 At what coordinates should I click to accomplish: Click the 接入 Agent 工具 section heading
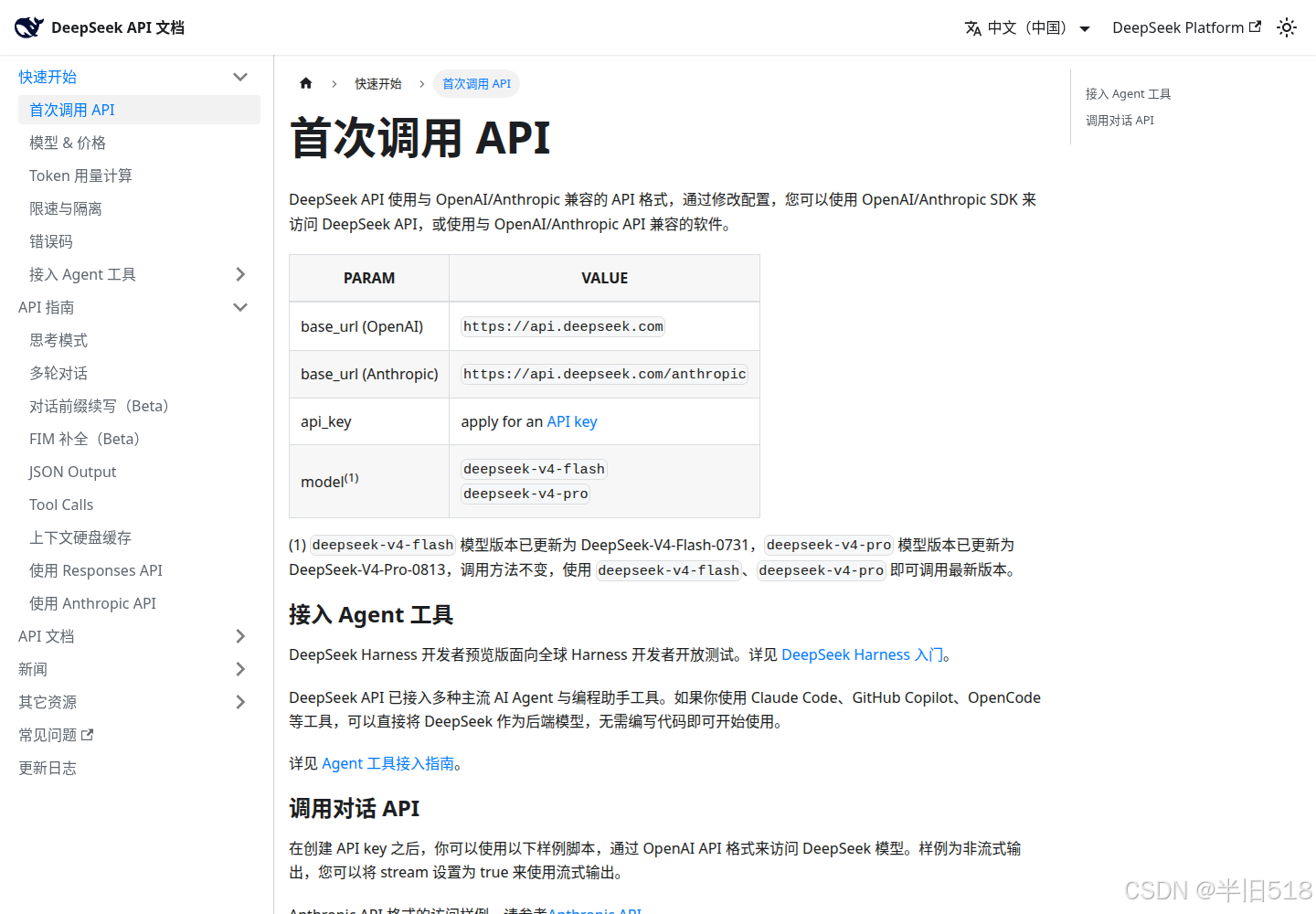pyautogui.click(x=371, y=615)
